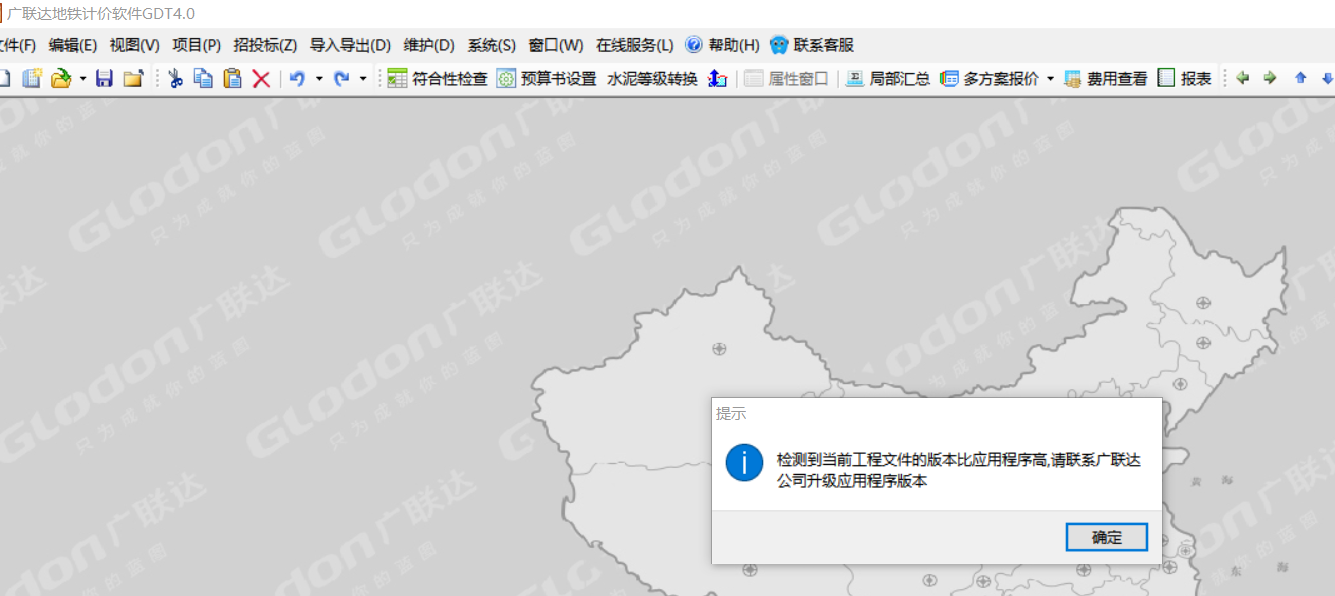Cut with the scissors icon
The height and width of the screenshot is (596, 1335).
[x=176, y=78]
